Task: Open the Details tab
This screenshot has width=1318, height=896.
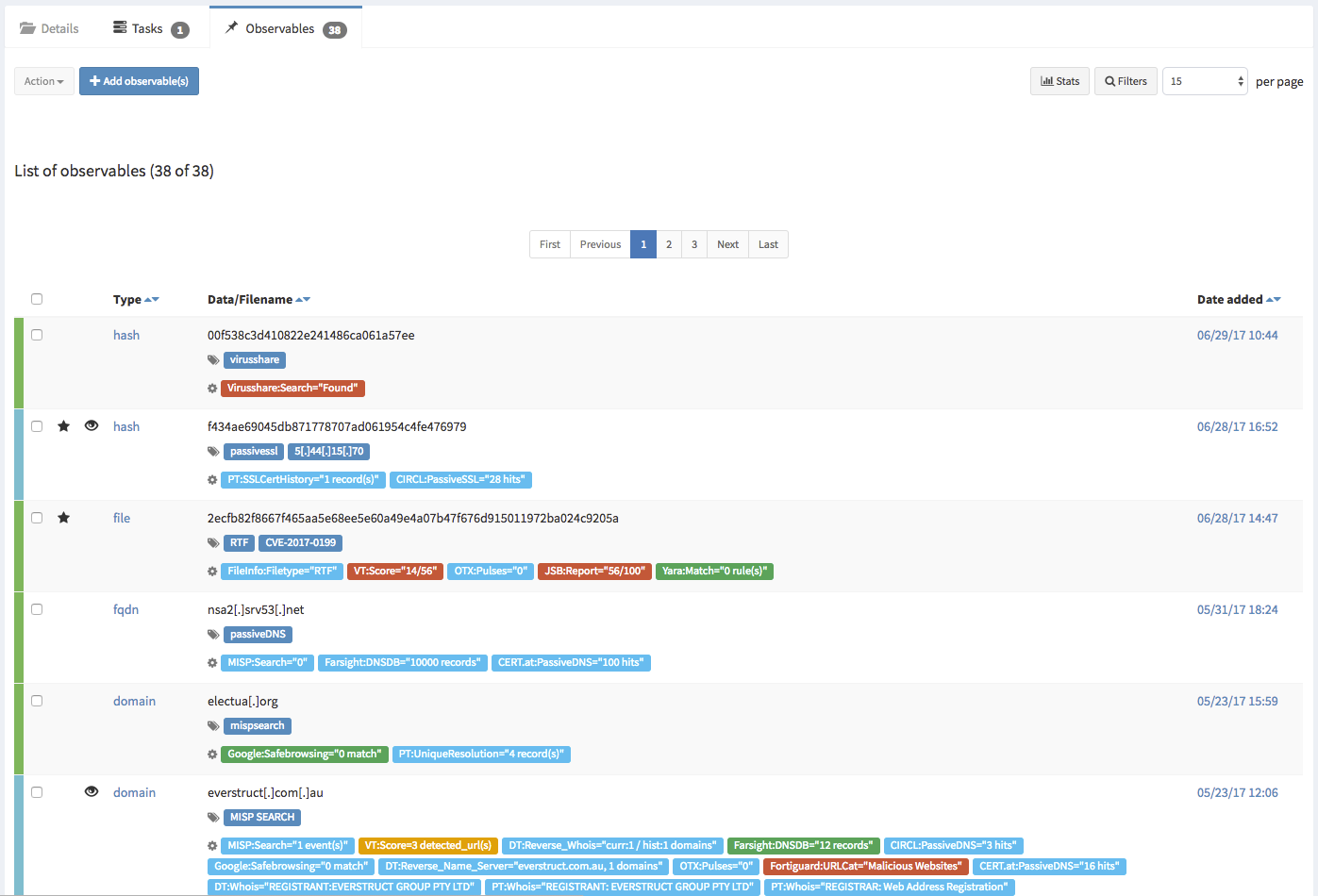Action: [50, 28]
